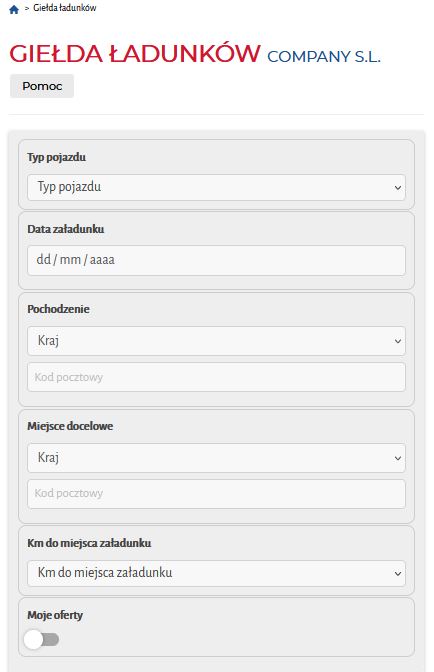This screenshot has height=672, width=434.
Task: Click the Kod pocztowy field under Miejsce docelowe
Action: (216, 494)
